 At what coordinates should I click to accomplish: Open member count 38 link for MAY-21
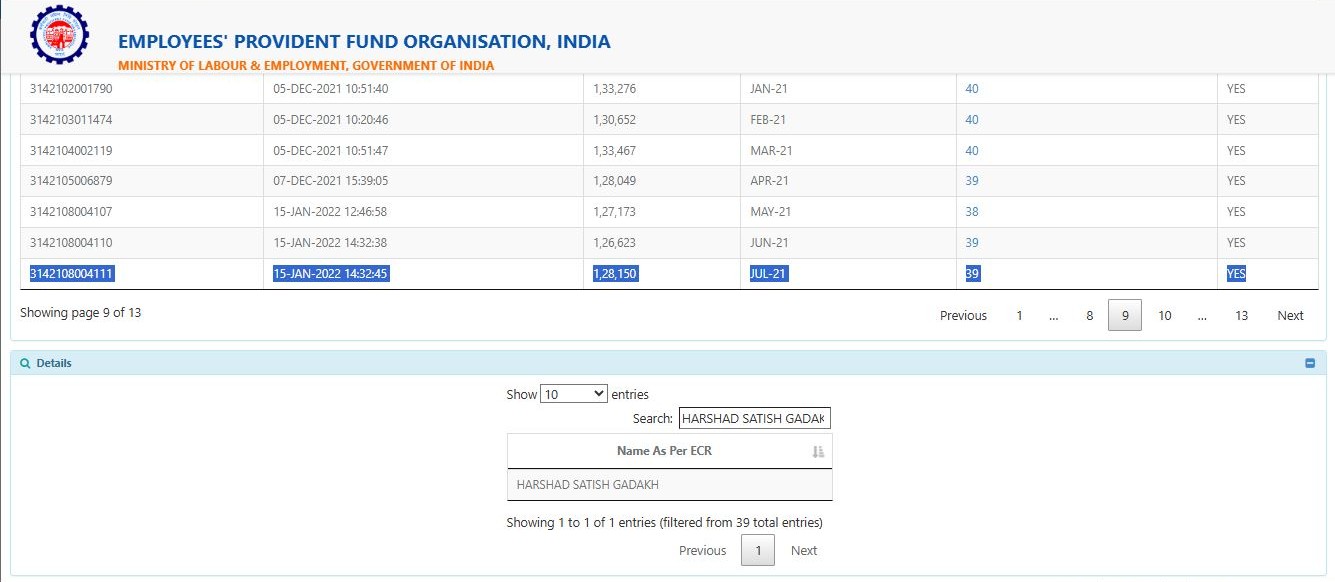coord(971,212)
